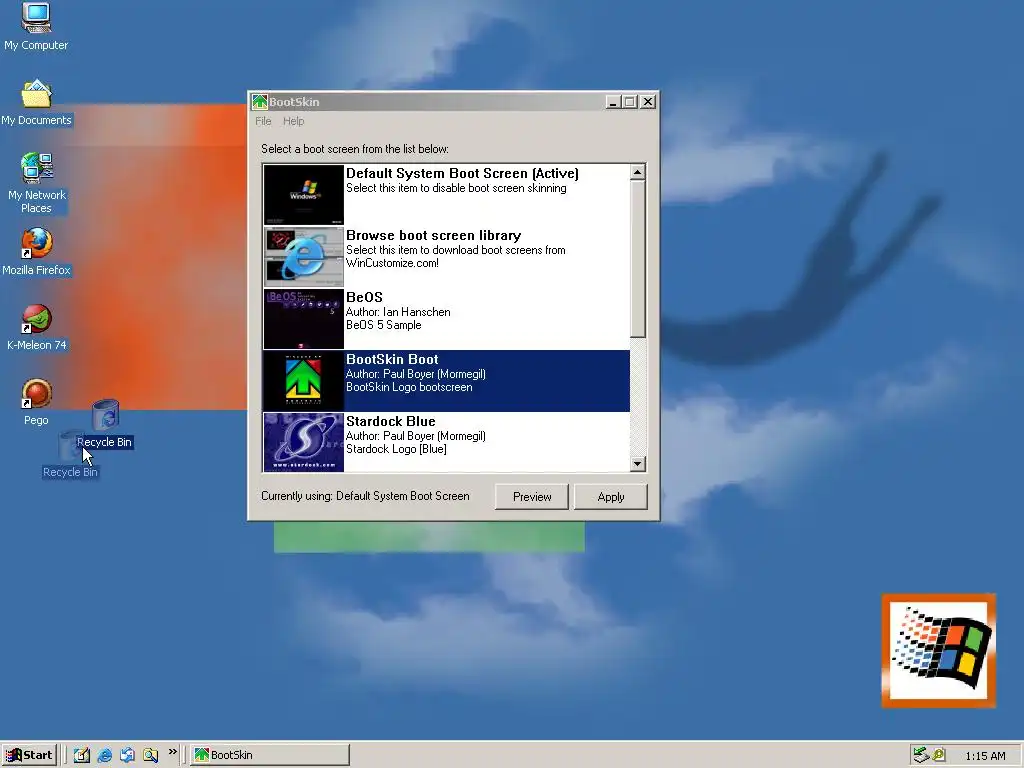Click the Preview button
The width and height of the screenshot is (1024, 768).
click(532, 497)
